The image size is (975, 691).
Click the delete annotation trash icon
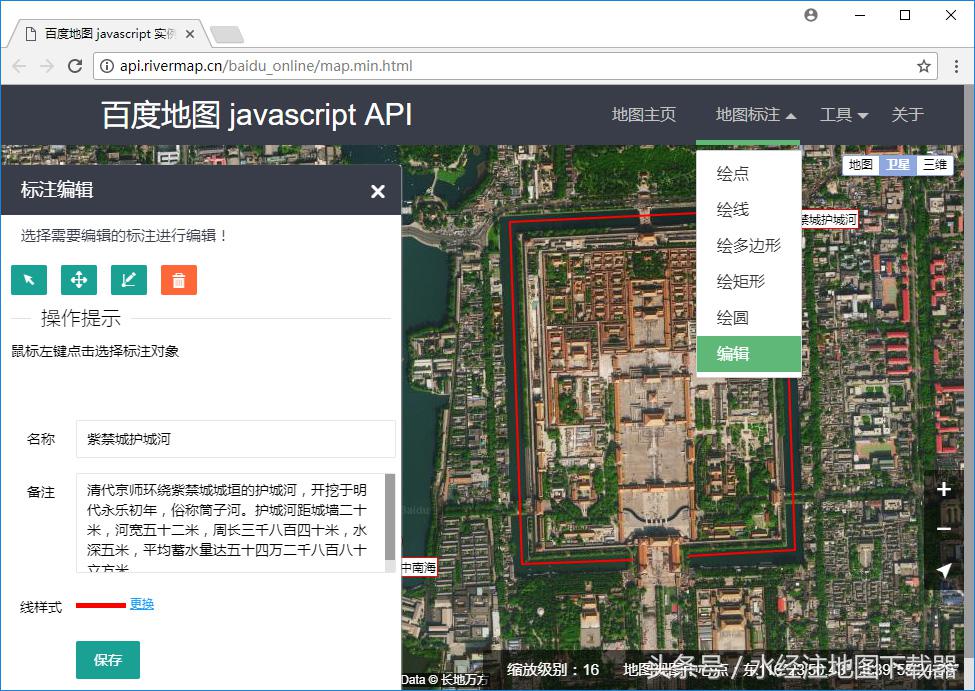tap(178, 280)
